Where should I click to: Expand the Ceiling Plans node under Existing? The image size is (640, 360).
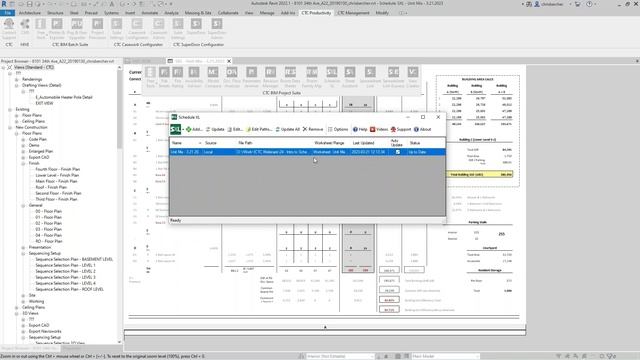click(17, 121)
